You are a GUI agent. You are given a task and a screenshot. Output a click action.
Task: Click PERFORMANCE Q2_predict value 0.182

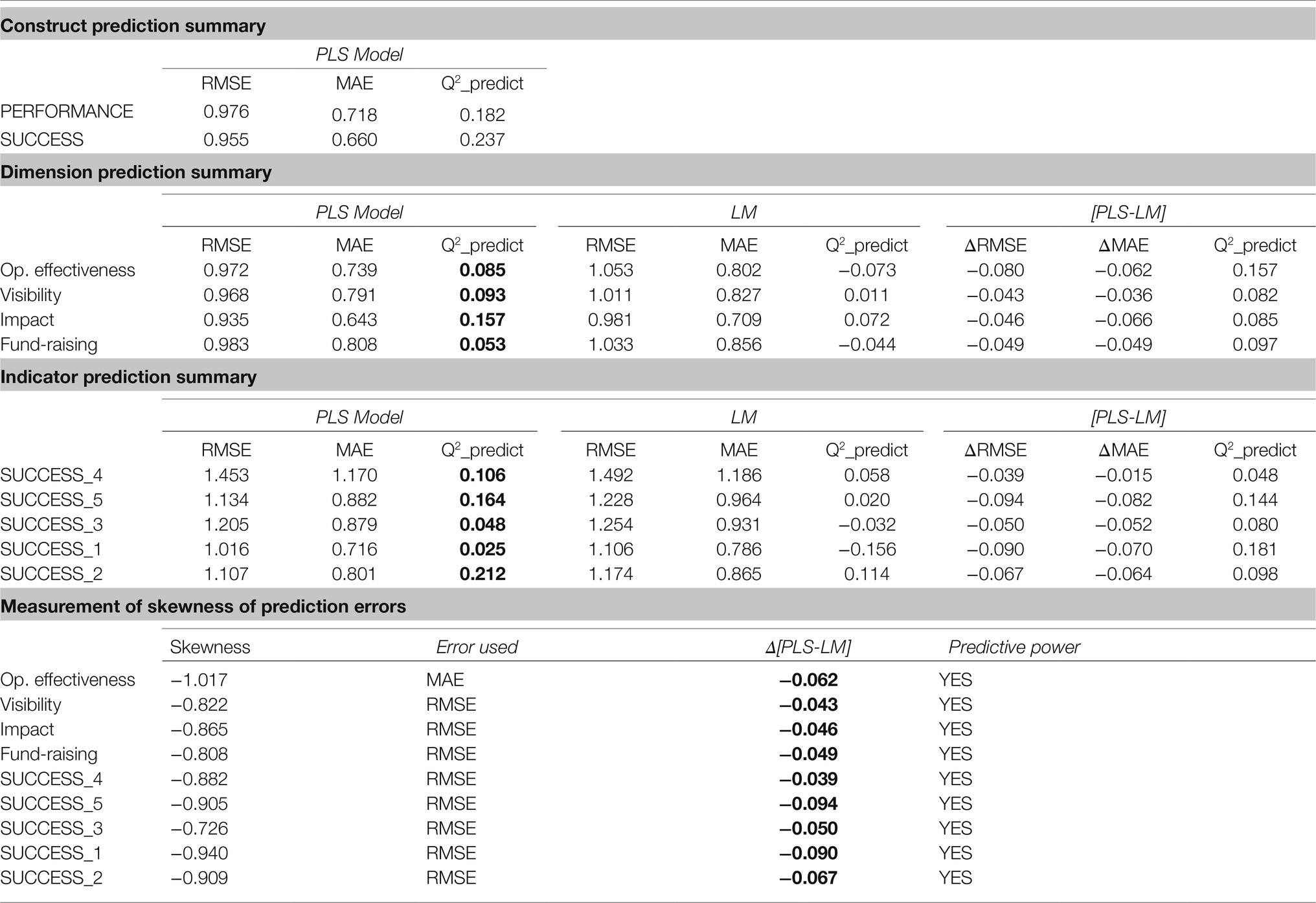pos(482,115)
